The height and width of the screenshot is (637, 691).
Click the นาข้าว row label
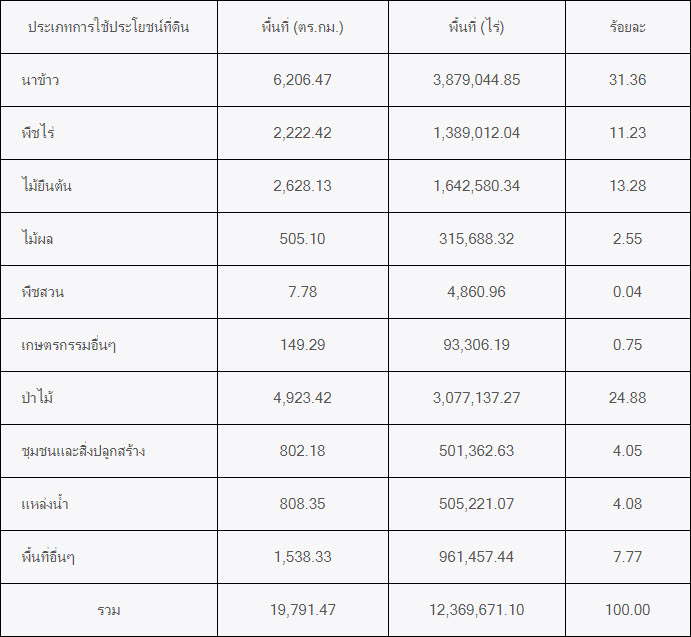(x=40, y=80)
